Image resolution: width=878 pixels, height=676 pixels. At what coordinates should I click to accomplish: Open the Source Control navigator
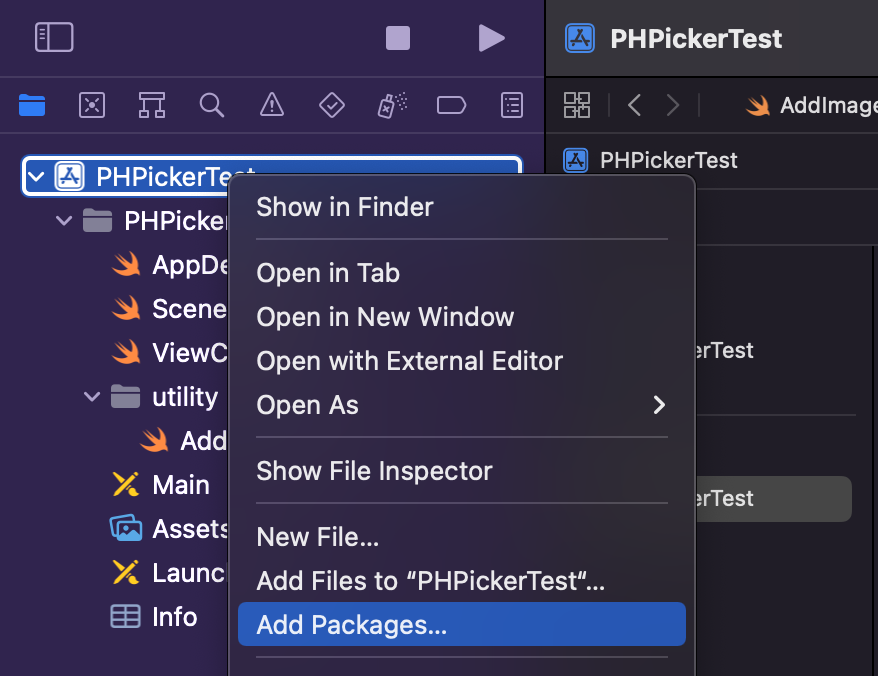pos(92,105)
